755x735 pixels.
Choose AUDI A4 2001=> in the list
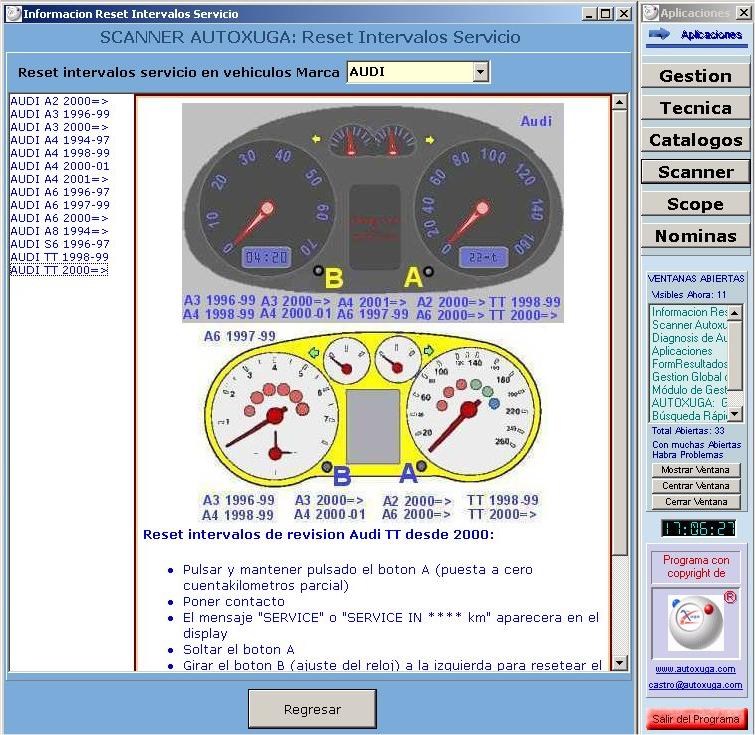pos(59,179)
